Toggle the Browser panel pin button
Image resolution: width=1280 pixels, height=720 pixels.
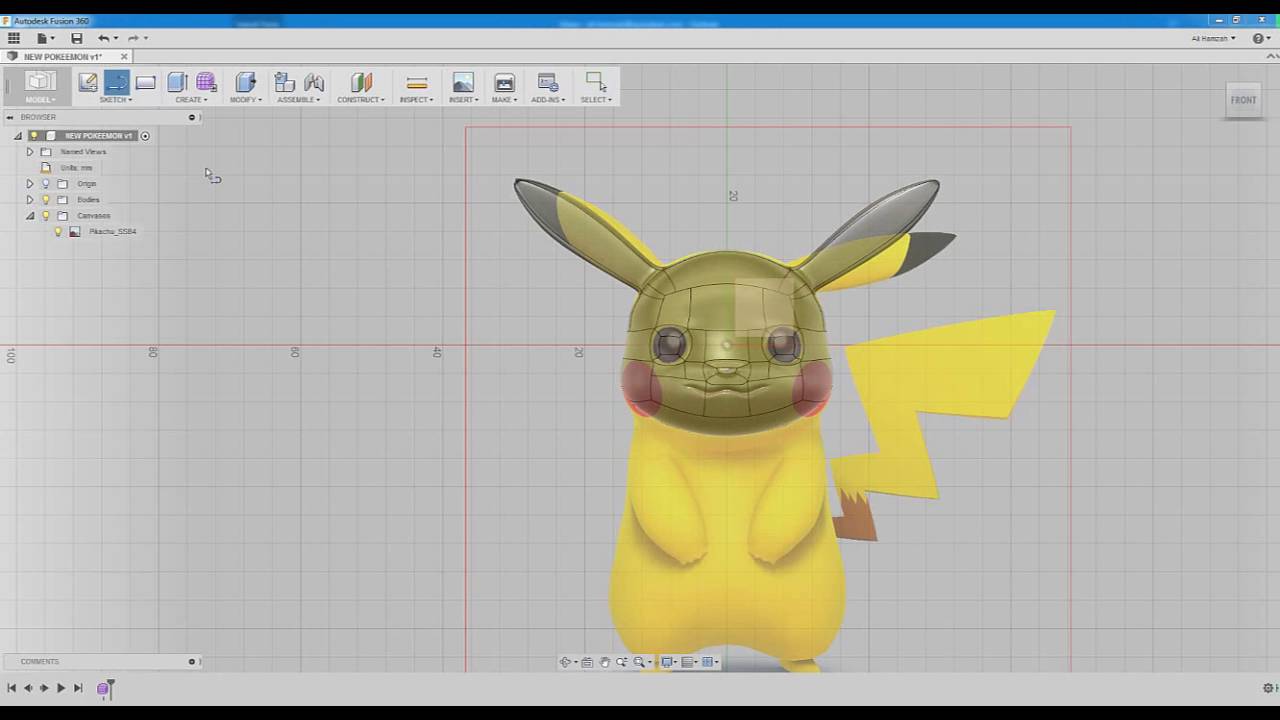pyautogui.click(x=192, y=117)
